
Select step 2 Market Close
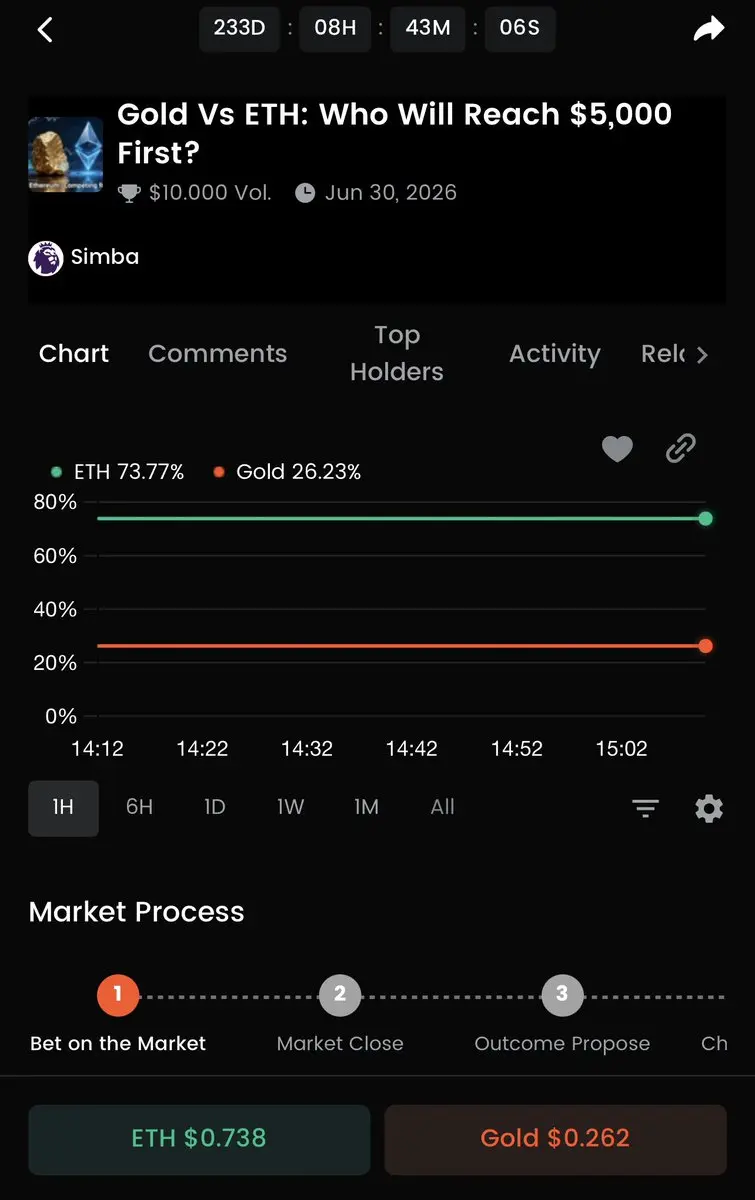click(340, 994)
